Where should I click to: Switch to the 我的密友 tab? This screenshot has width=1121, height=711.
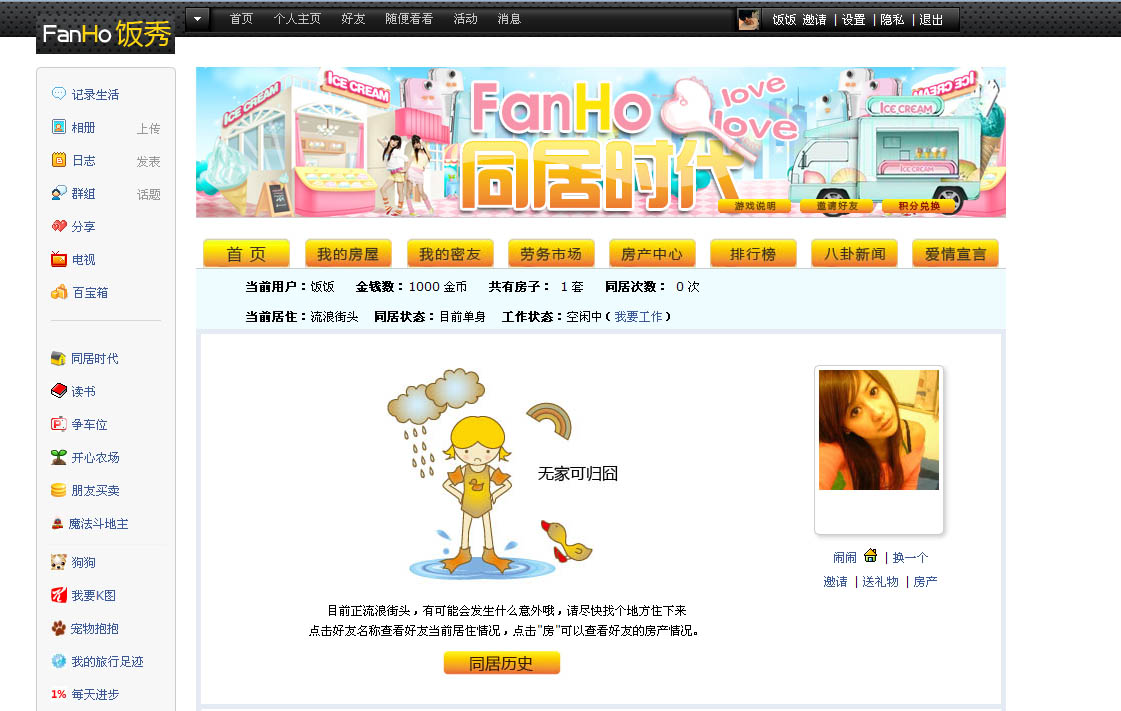pos(450,254)
